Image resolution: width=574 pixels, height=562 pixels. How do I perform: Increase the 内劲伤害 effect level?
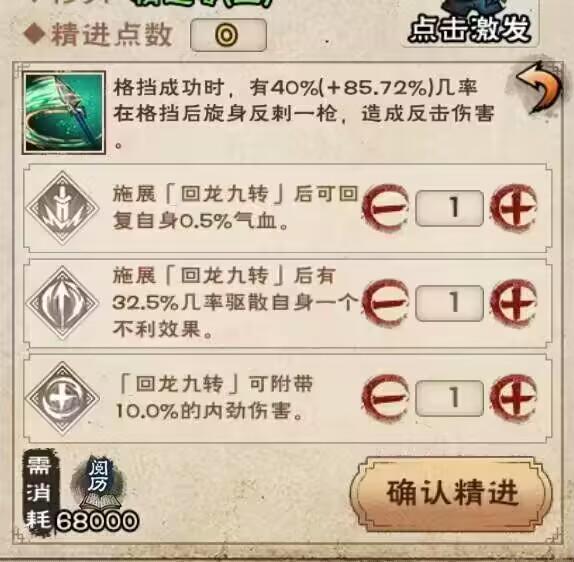coord(514,398)
